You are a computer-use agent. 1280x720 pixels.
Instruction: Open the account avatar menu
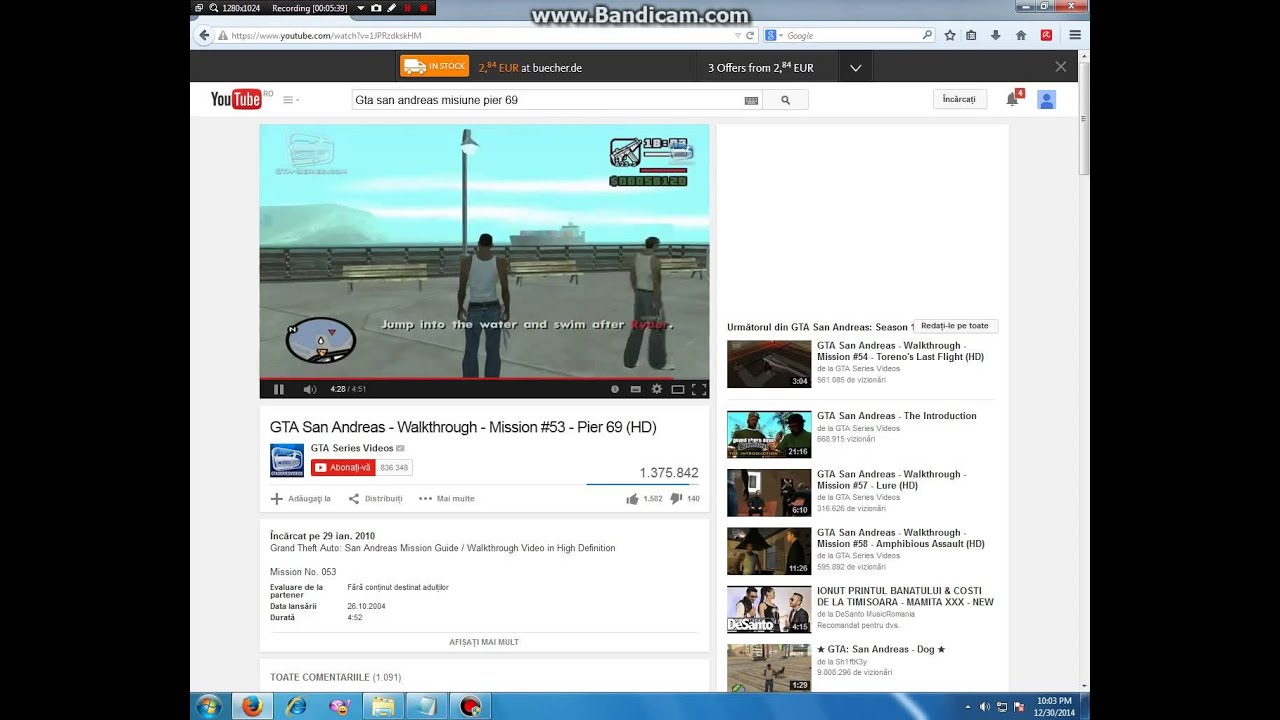tap(1047, 99)
